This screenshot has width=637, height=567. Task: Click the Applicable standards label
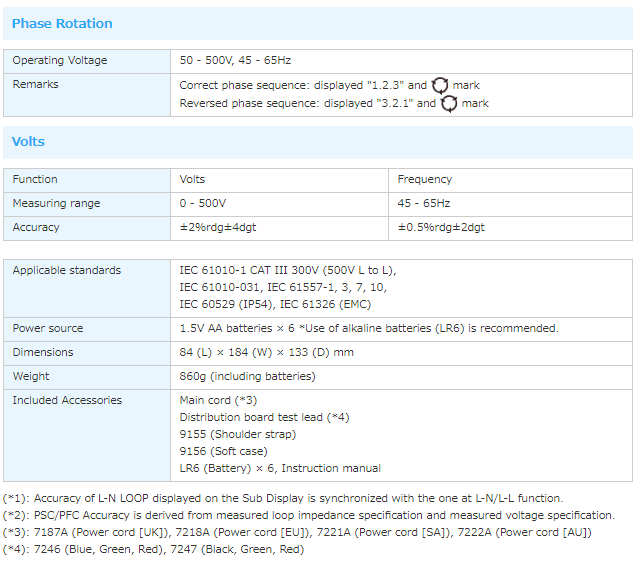(66, 271)
